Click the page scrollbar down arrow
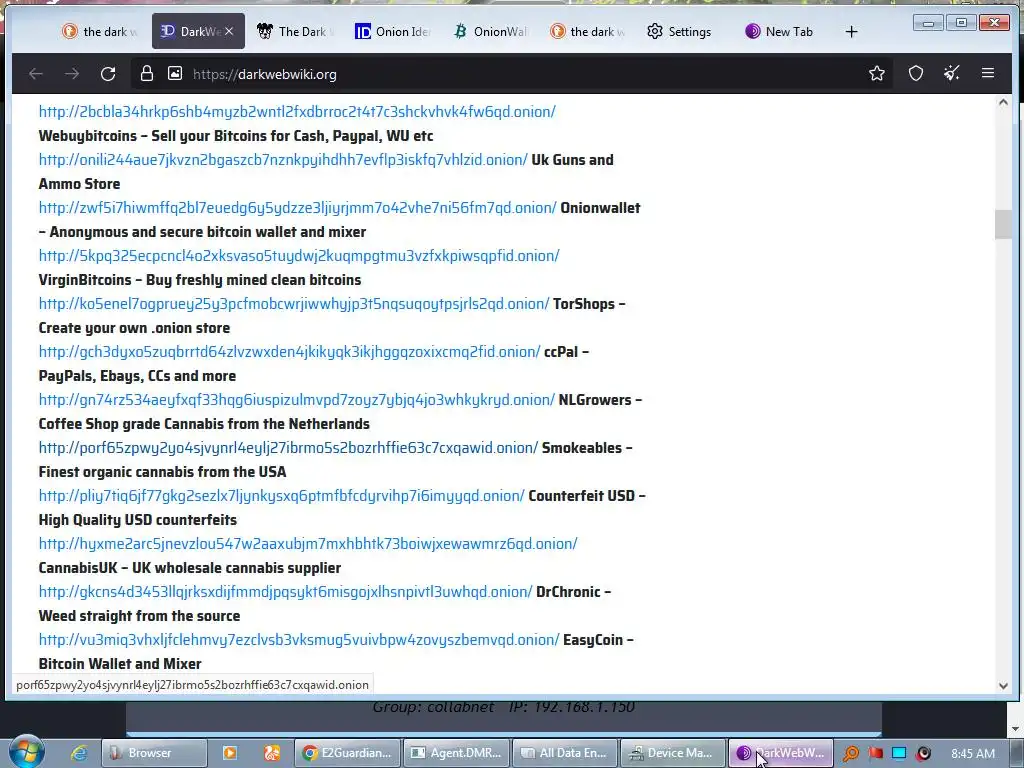Screen dimensions: 1024x768 [x=1003, y=686]
